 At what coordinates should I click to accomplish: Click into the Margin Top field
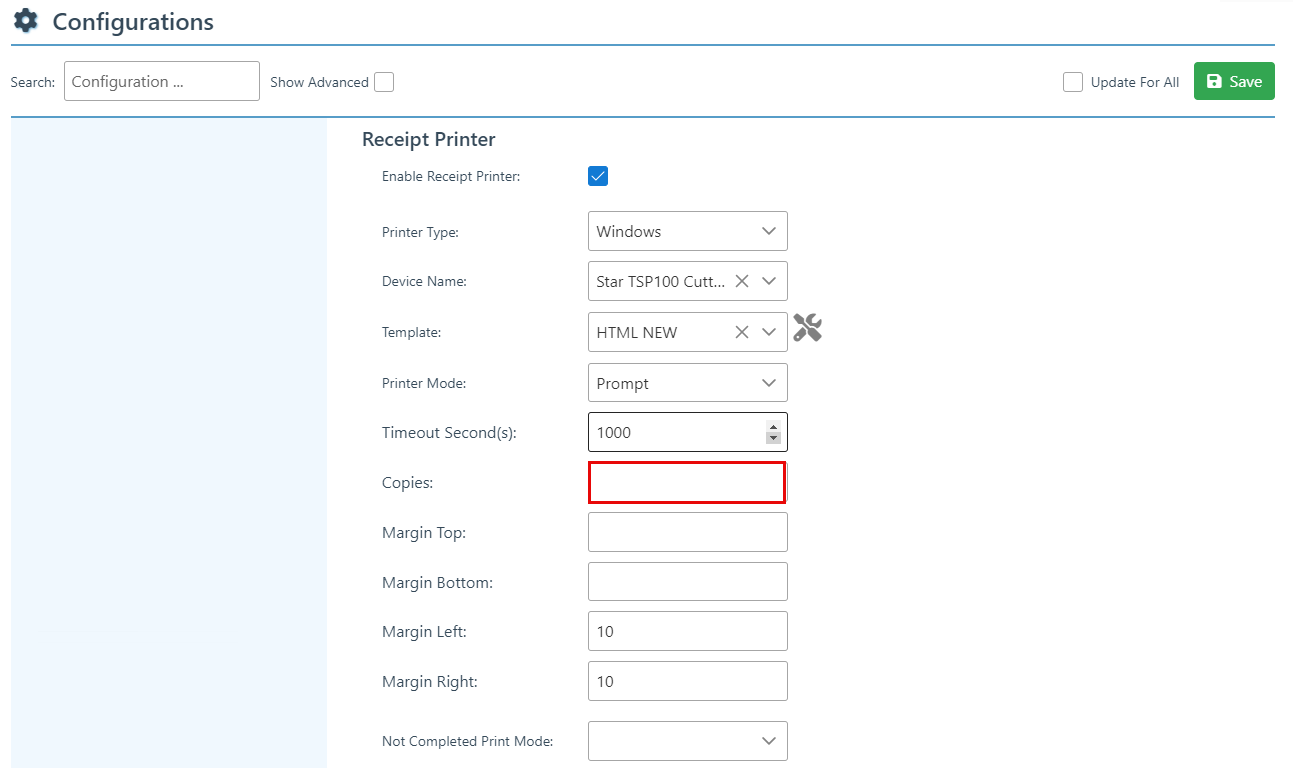coord(687,532)
